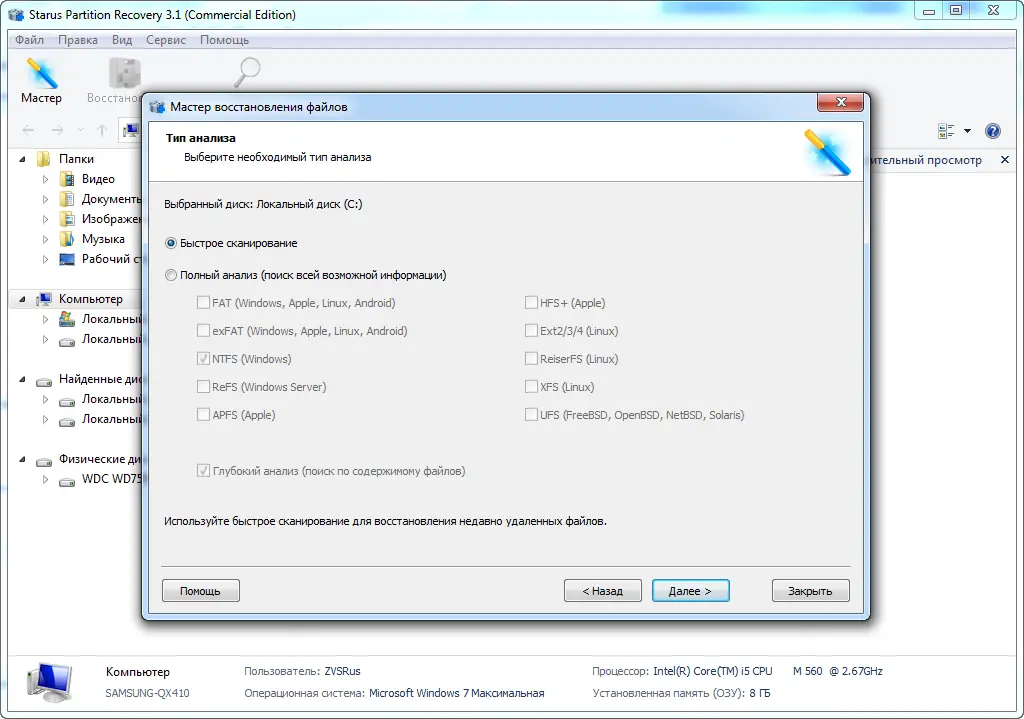Navigate back with the left arrow
1024x719 pixels.
pyautogui.click(x=28, y=130)
